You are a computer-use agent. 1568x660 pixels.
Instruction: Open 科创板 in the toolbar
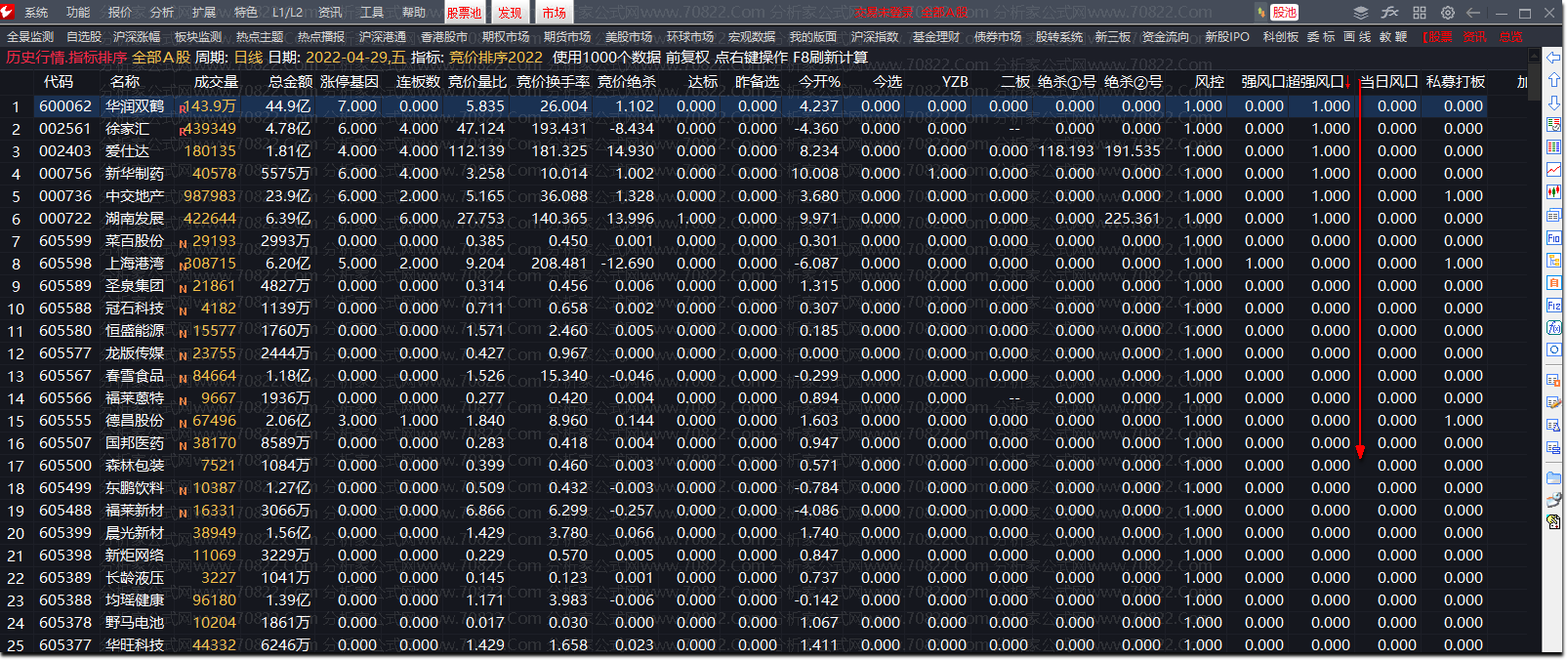(1281, 37)
